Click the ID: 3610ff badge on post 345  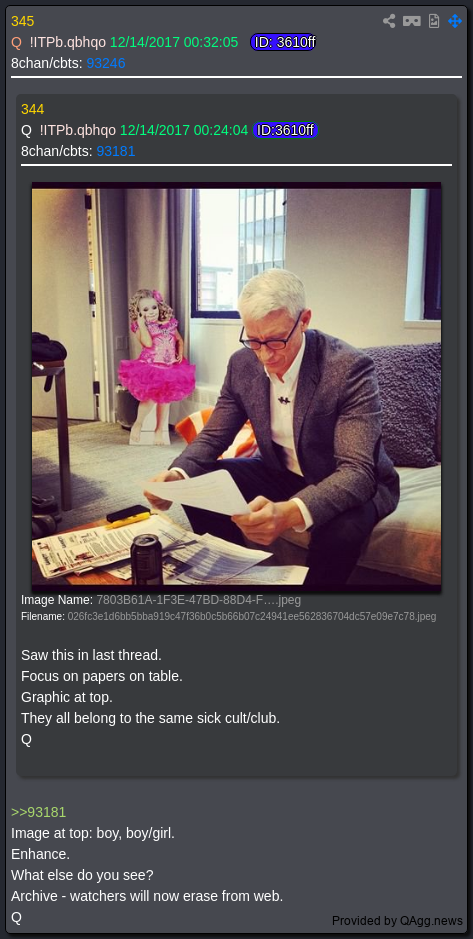point(283,42)
